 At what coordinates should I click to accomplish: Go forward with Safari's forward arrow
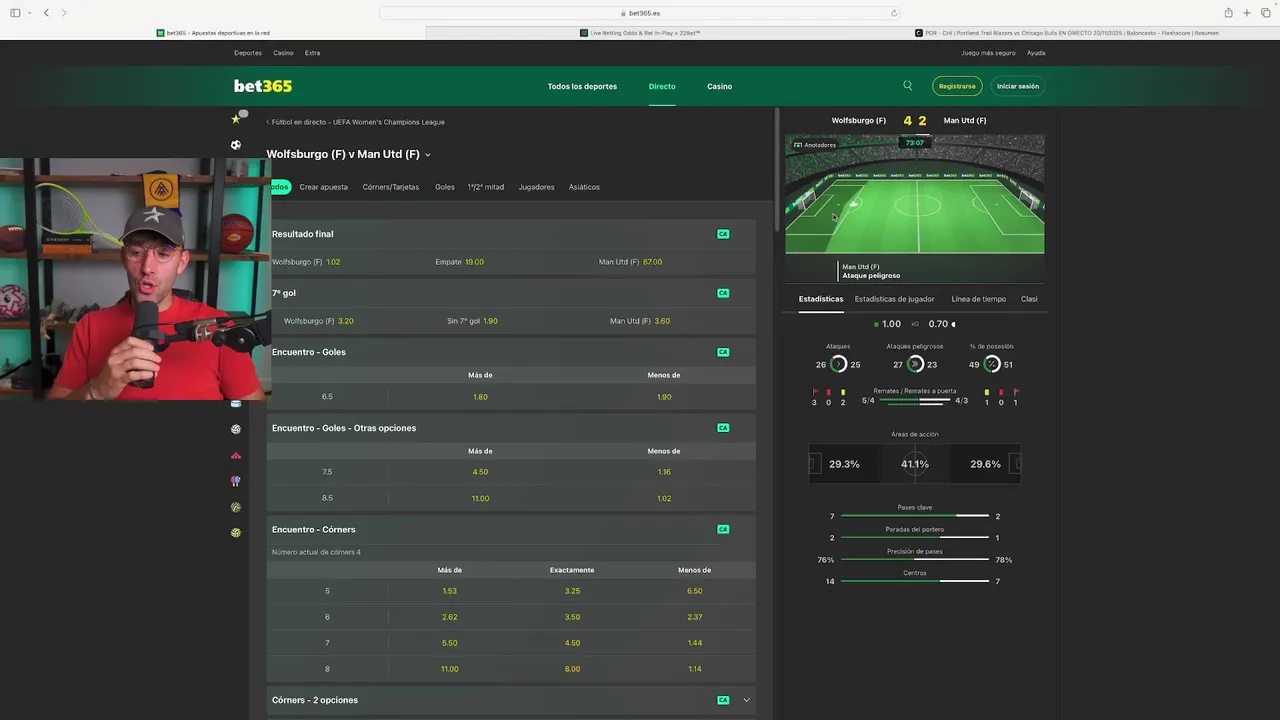tap(64, 13)
